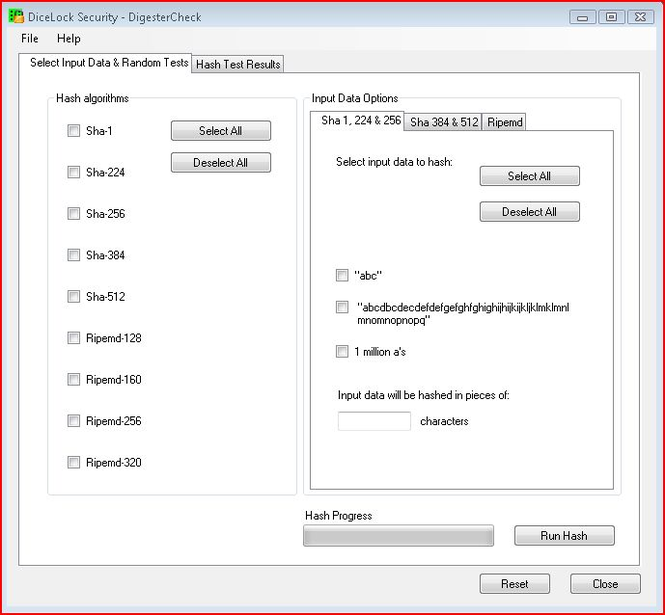Tick the Sha-256 algorithm checkbox
Viewport: 665px width, 615px height.
click(x=73, y=213)
